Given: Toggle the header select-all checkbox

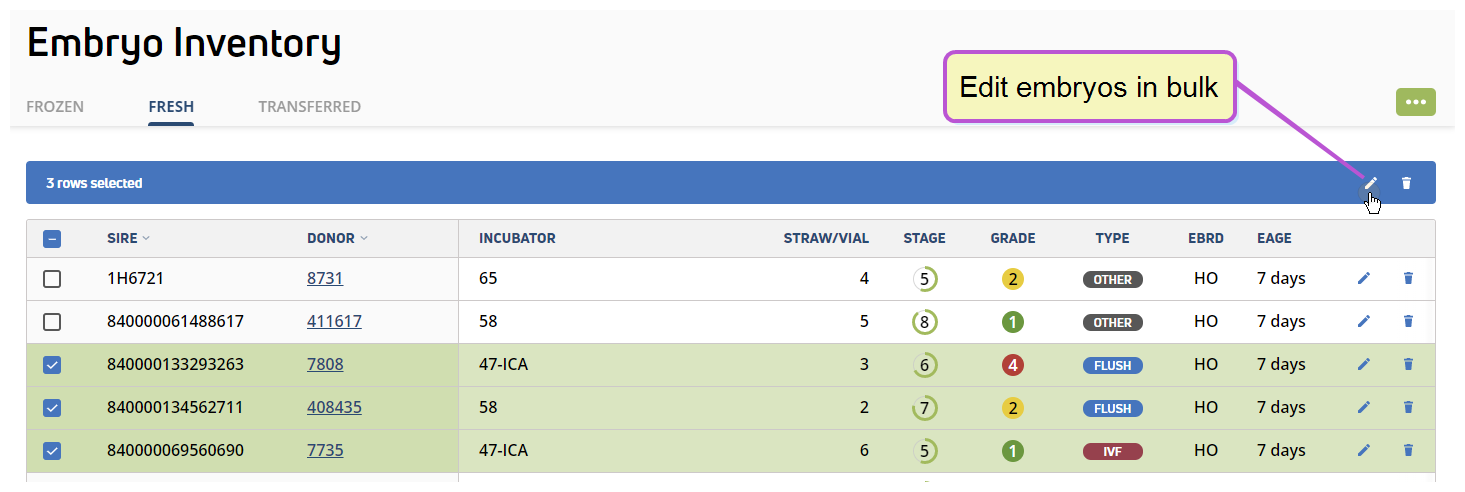Looking at the screenshot, I should 52,239.
